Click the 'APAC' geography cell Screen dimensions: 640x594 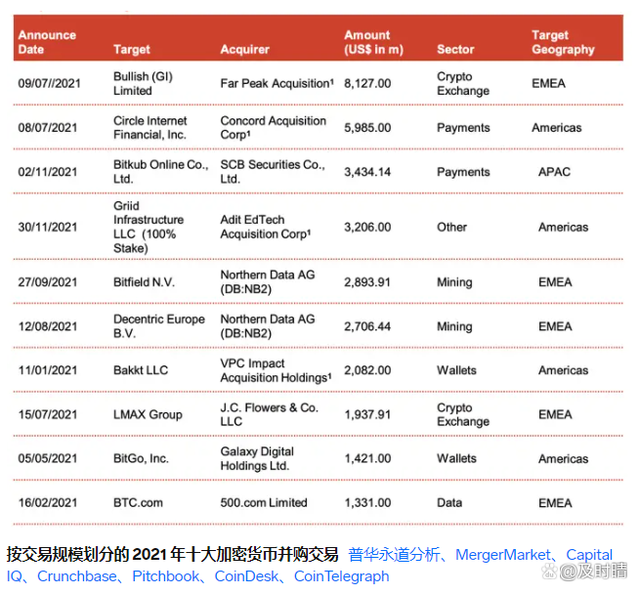coord(554,172)
